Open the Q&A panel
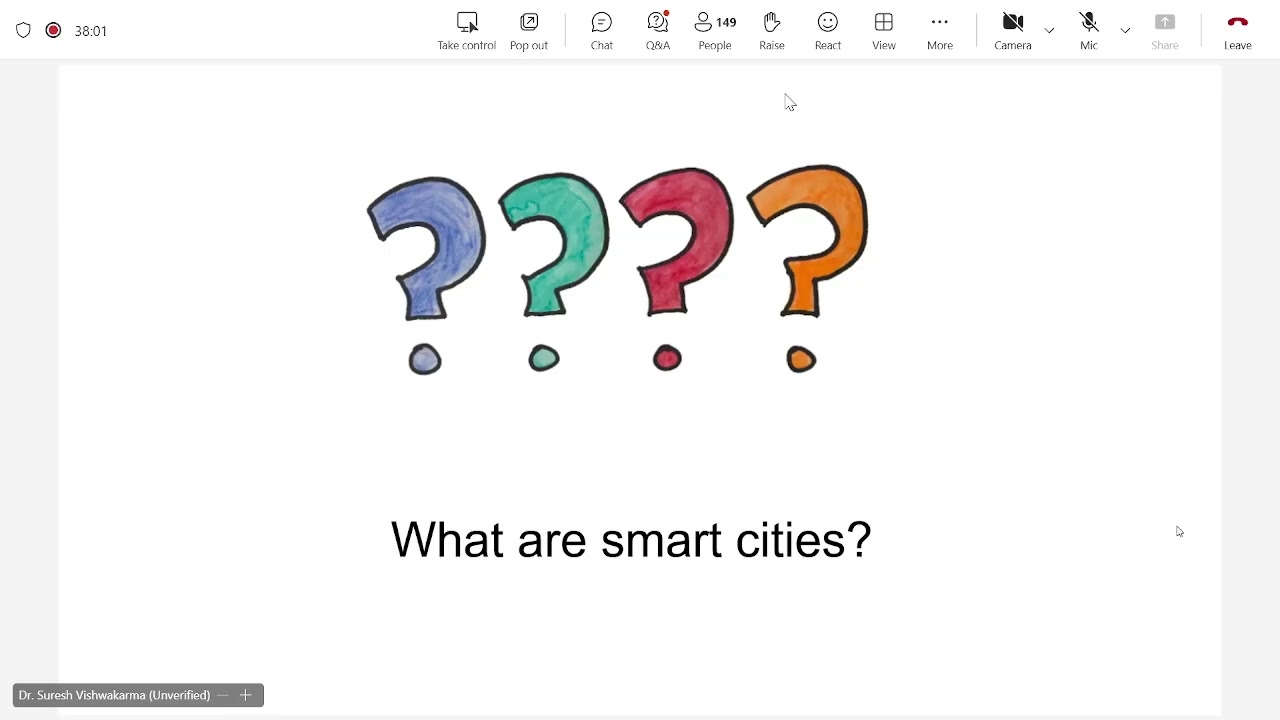This screenshot has width=1280, height=720. pyautogui.click(x=658, y=31)
